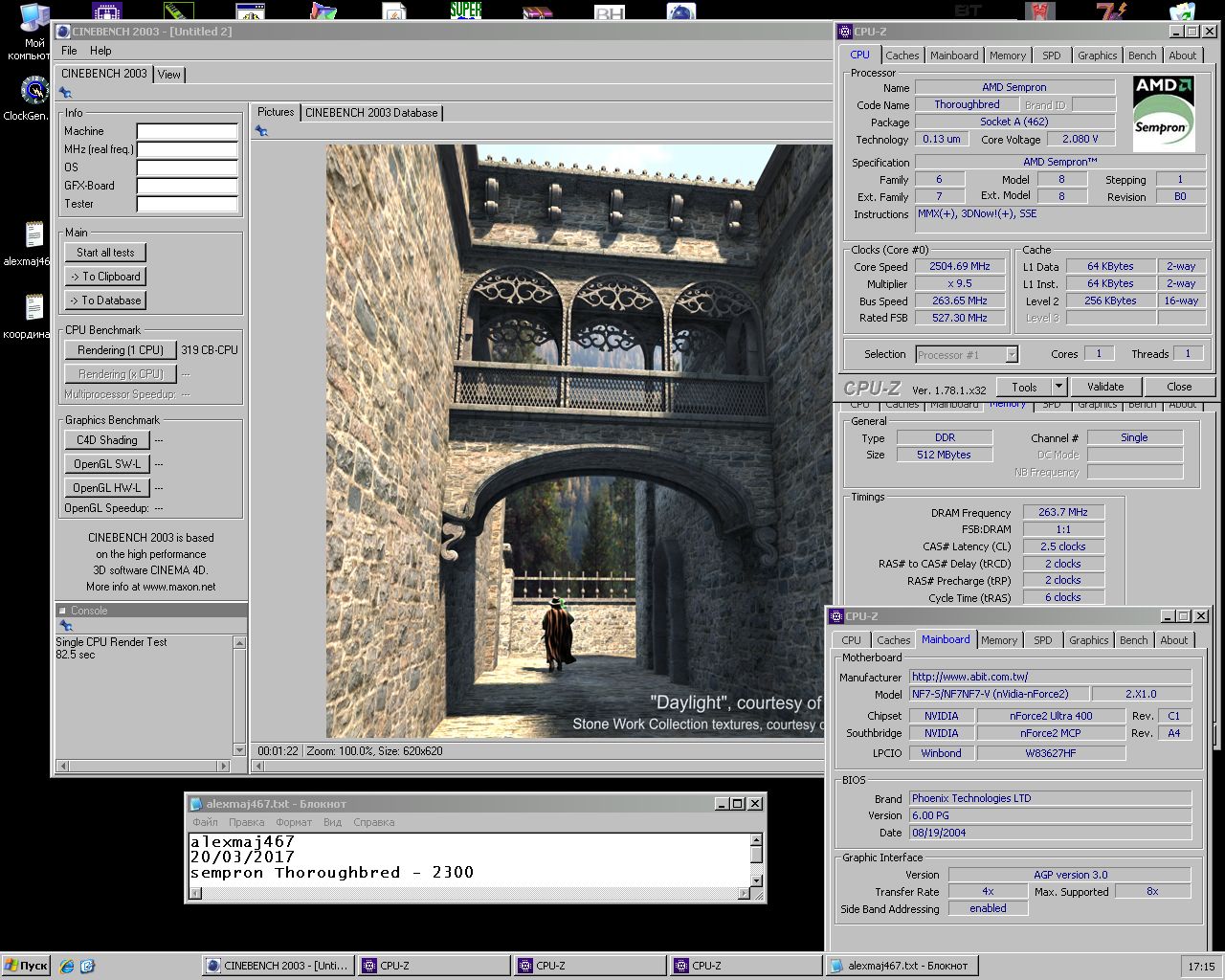Open Формат menu in Notepad
Screen dimensions: 1225x980
tap(294, 822)
